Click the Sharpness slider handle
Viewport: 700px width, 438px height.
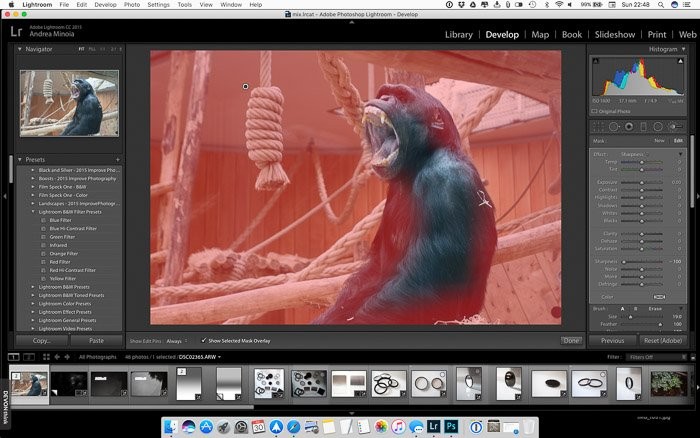624,262
